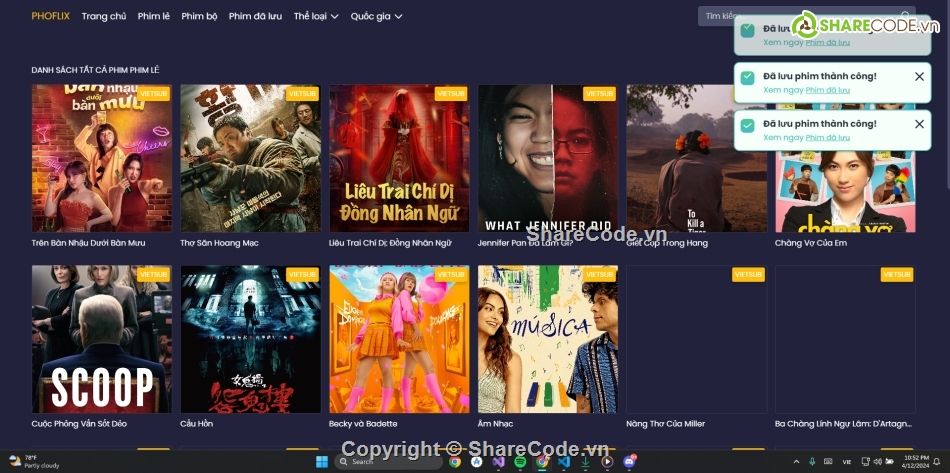Go to Trang chủ page
The width and height of the screenshot is (950, 473).
click(104, 16)
